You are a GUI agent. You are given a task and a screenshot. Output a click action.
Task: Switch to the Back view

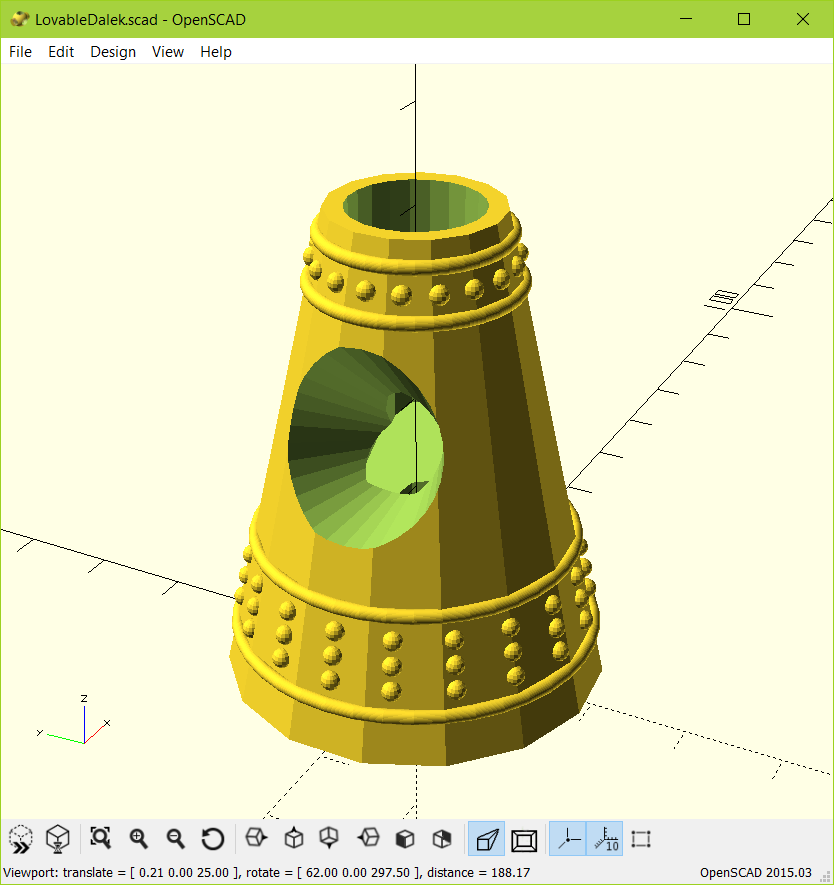(441, 839)
